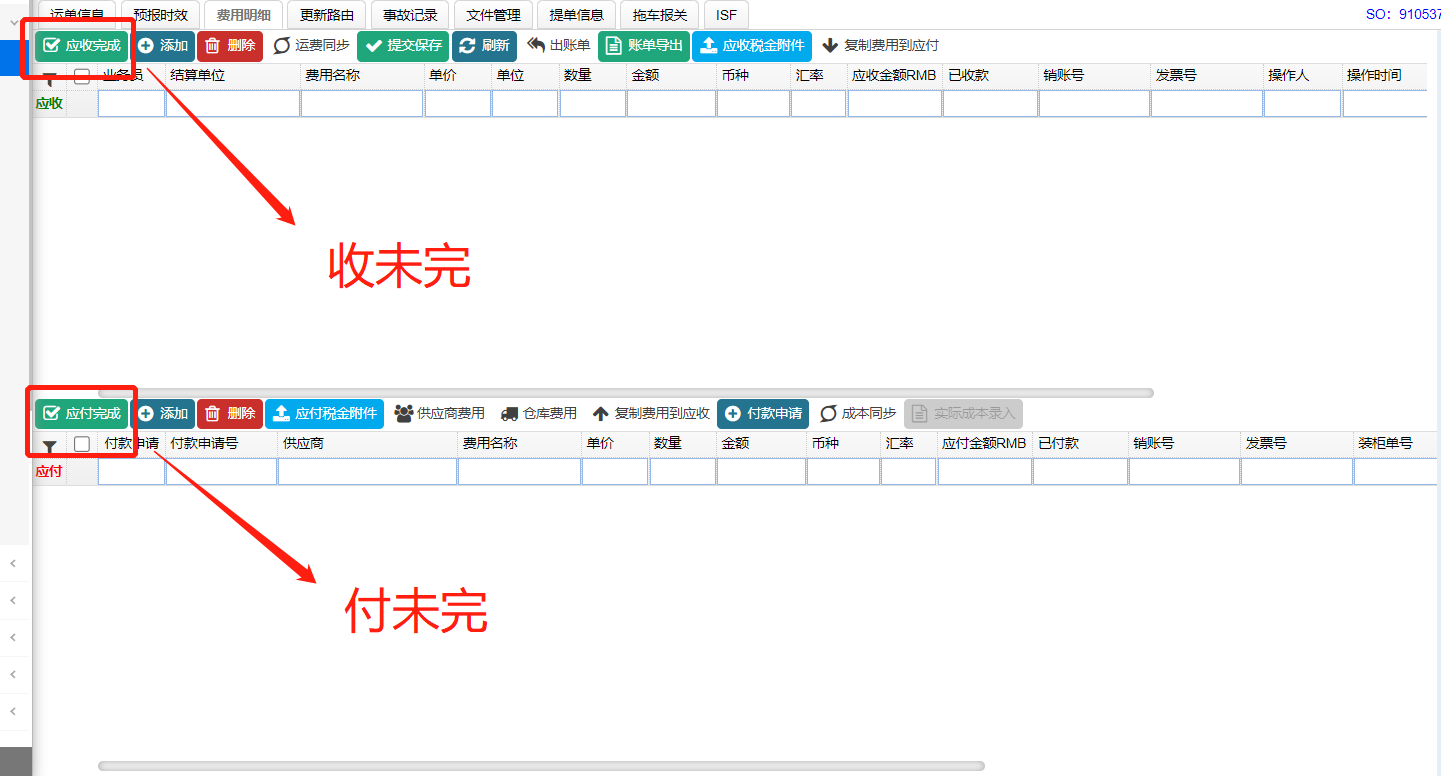Switch to the 预报时效 tab

[160, 15]
